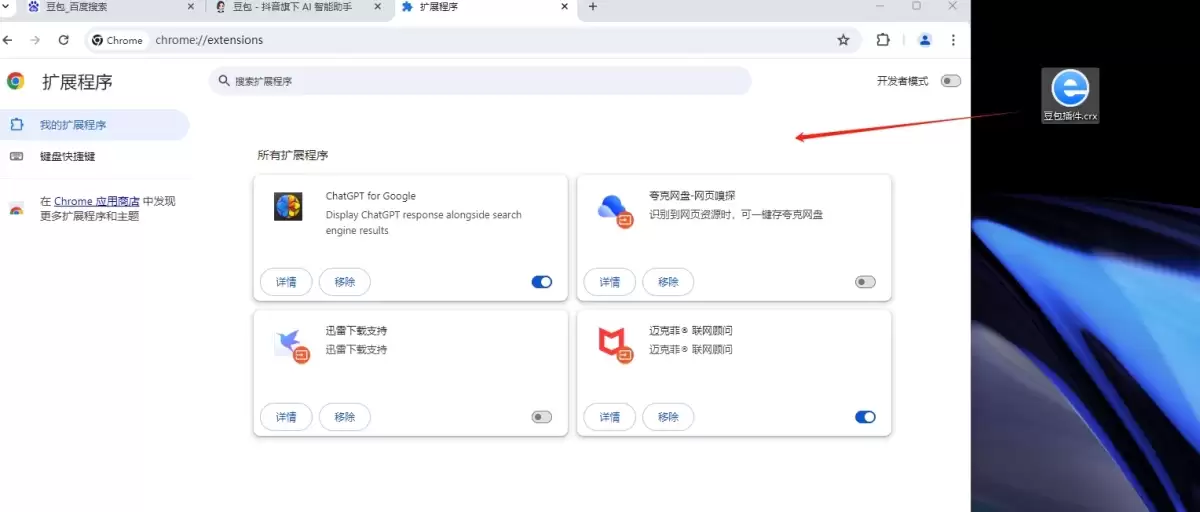This screenshot has width=1200, height=512.
Task: Click the 迅雷下载支持 extension icon
Action: tap(291, 343)
